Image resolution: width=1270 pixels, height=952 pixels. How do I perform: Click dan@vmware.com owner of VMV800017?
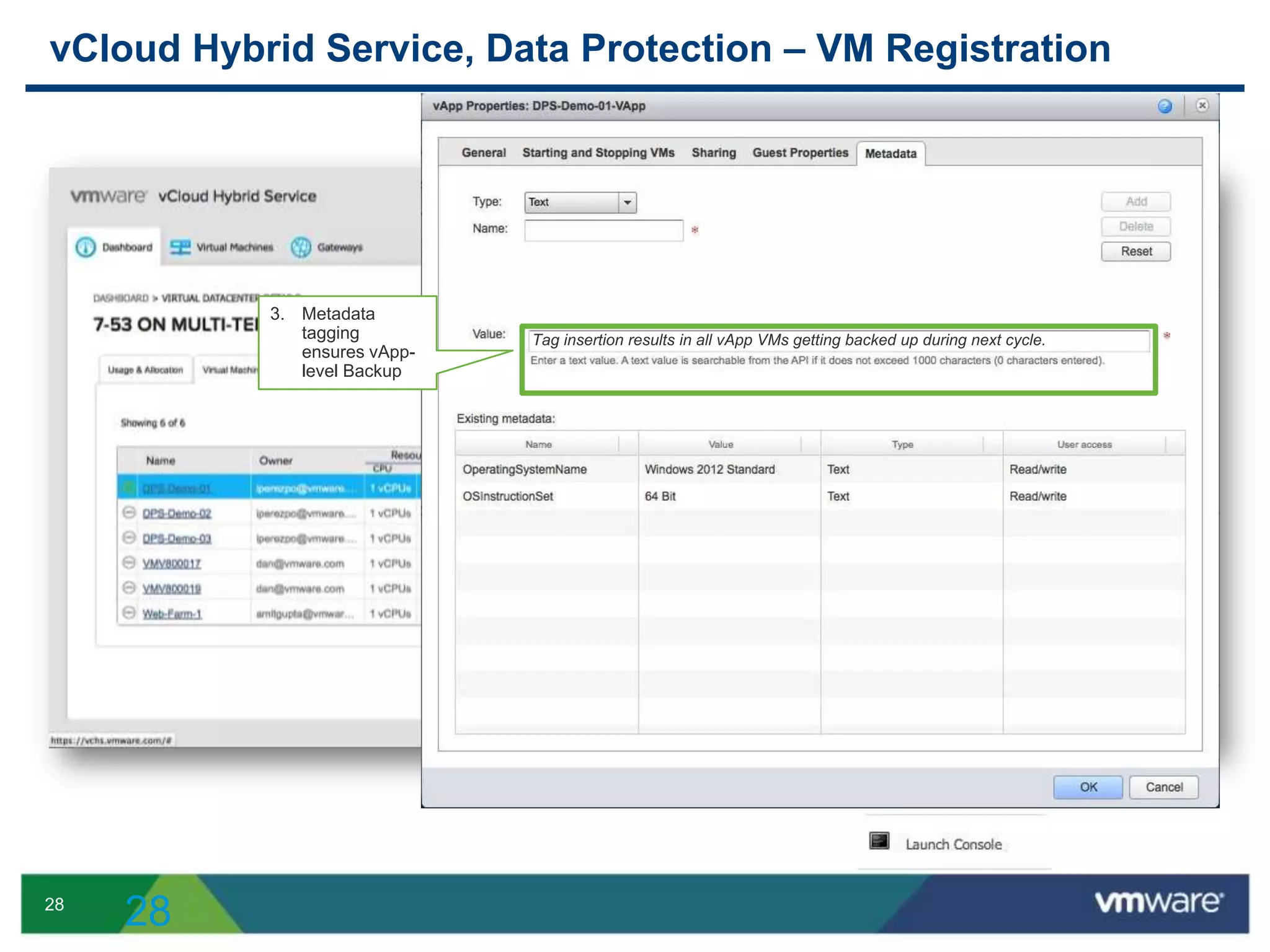[300, 563]
